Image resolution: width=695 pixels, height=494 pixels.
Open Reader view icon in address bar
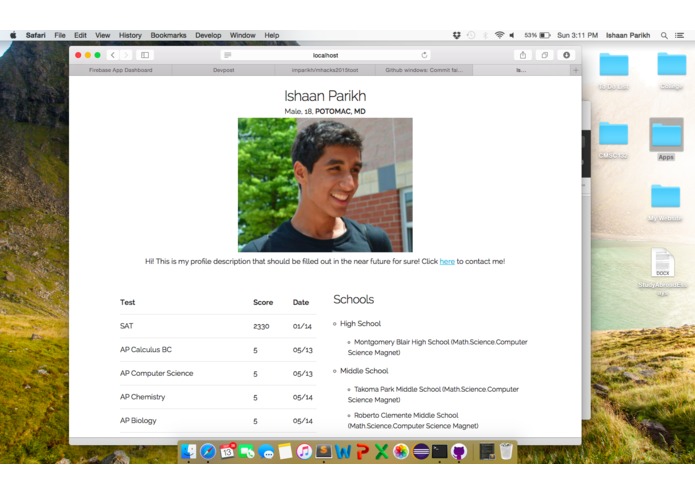click(x=228, y=55)
